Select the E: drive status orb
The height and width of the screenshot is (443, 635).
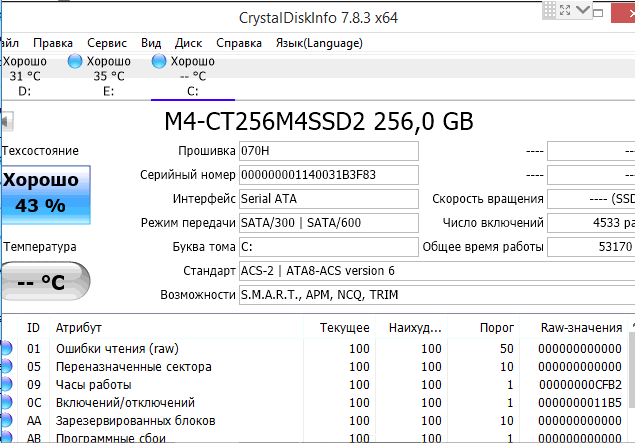tap(74, 61)
